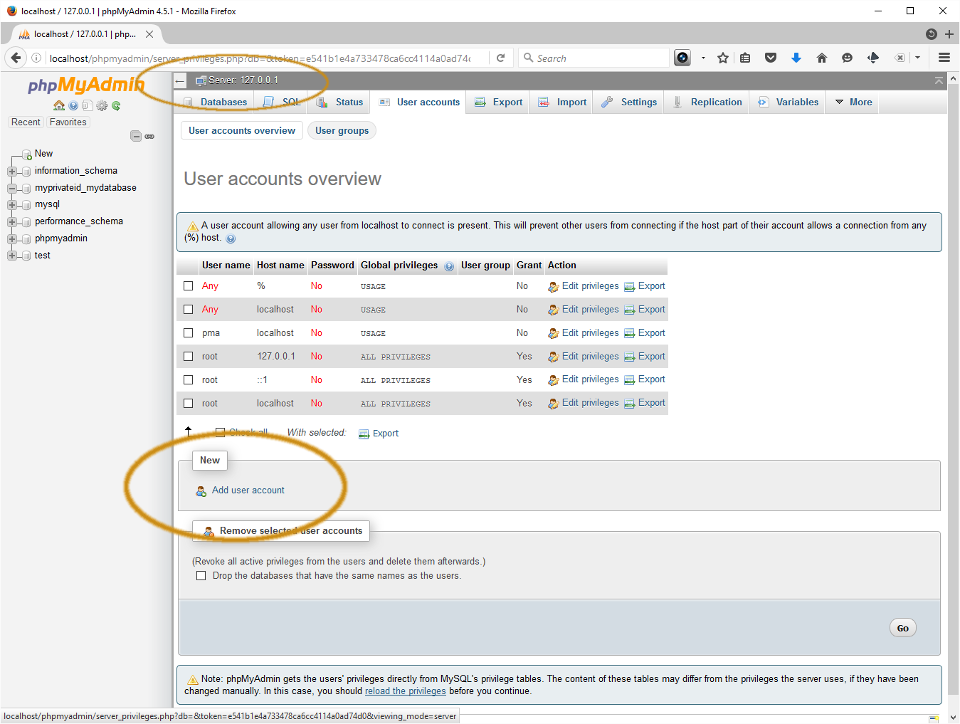Click Firefox chat smiley icon
Image resolution: width=960 pixels, height=724 pixels.
[x=847, y=58]
